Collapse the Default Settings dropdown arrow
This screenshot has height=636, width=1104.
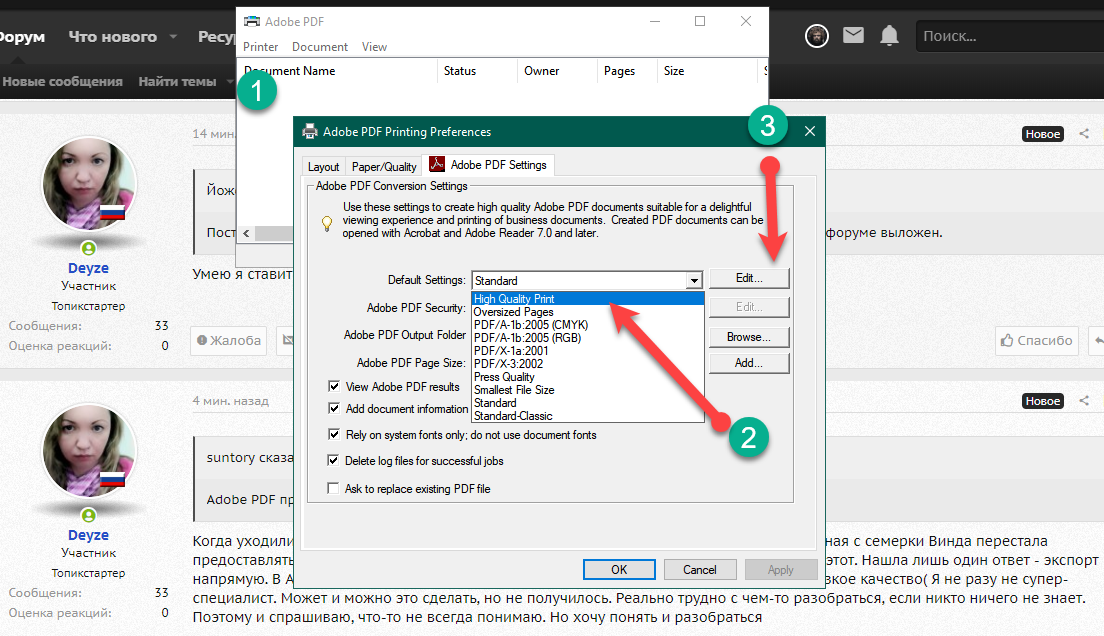tap(694, 280)
